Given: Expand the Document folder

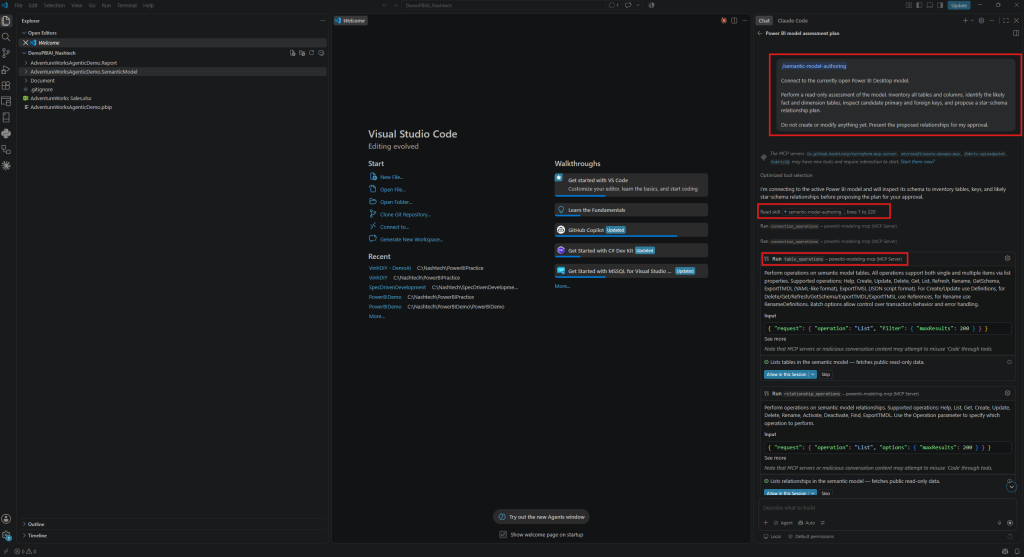Looking at the screenshot, I should click(42, 80).
